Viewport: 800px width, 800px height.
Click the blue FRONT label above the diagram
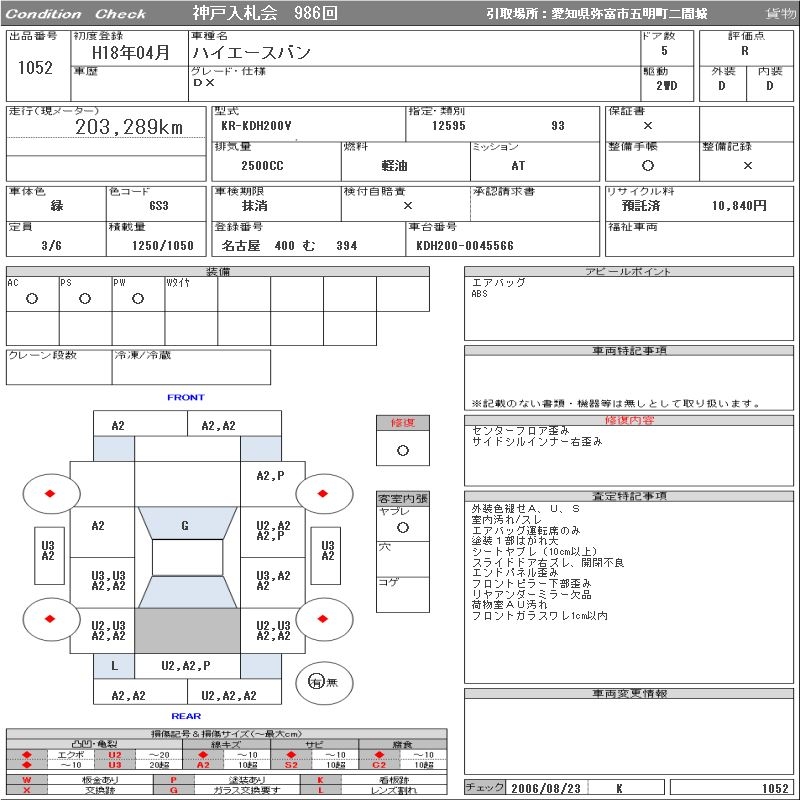click(x=185, y=398)
